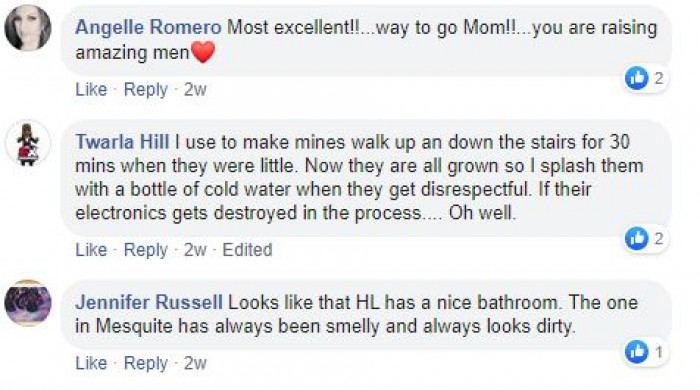Screen dimensions: 700x390
Task: Click the red heart emoji in Angelle's comment
Action: (203, 52)
